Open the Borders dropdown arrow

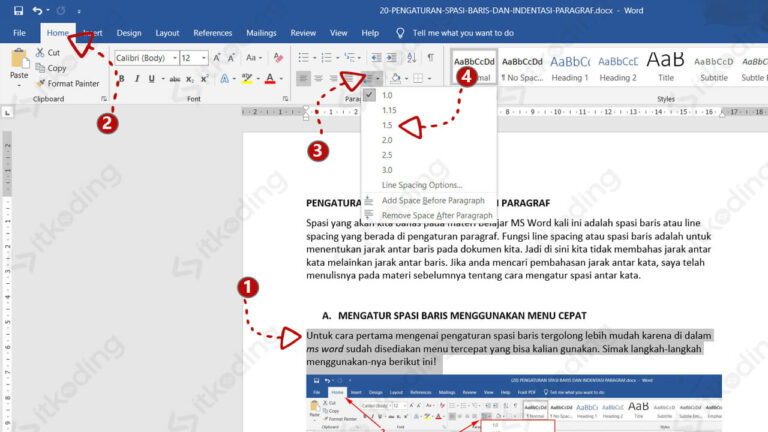pyautogui.click(x=430, y=78)
